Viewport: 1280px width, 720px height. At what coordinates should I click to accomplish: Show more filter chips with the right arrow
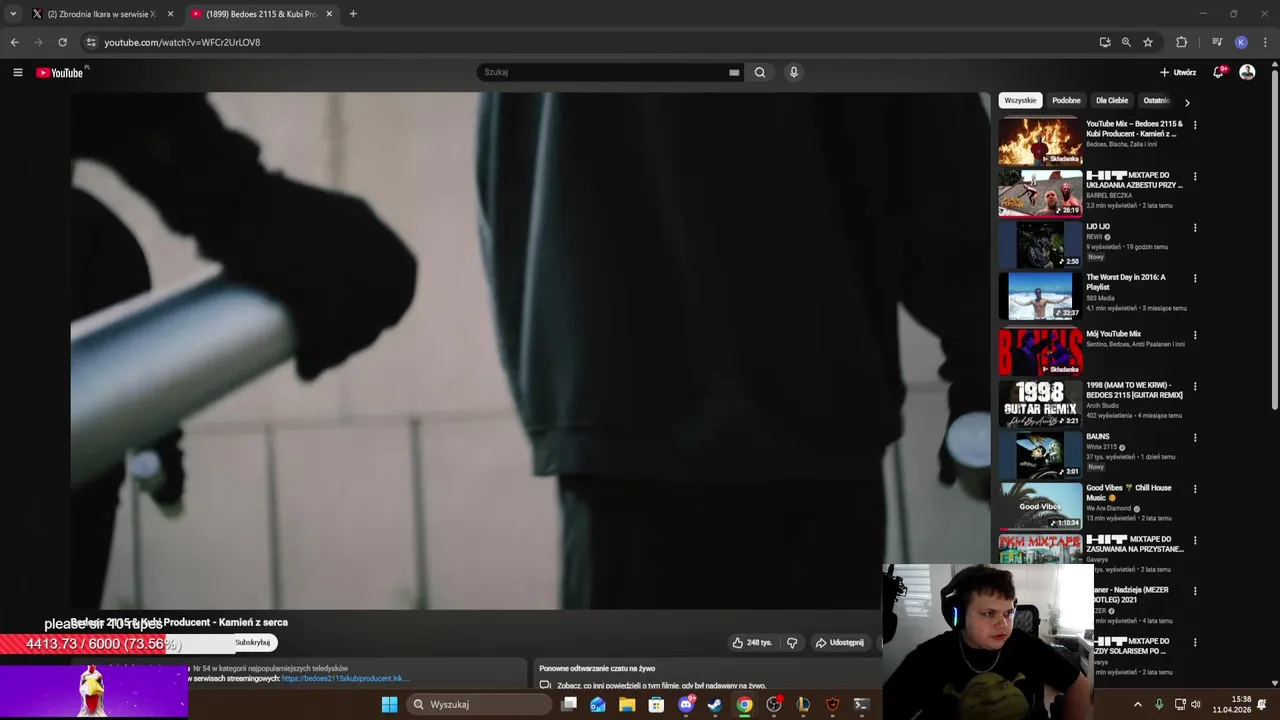point(1187,102)
